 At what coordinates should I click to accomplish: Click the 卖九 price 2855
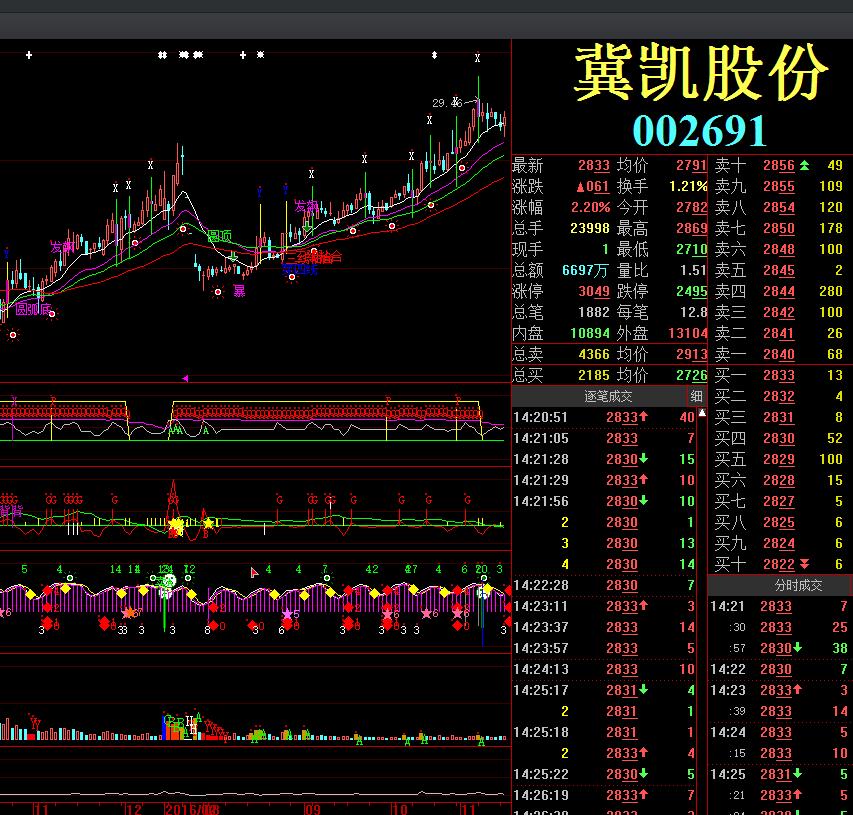(778, 187)
